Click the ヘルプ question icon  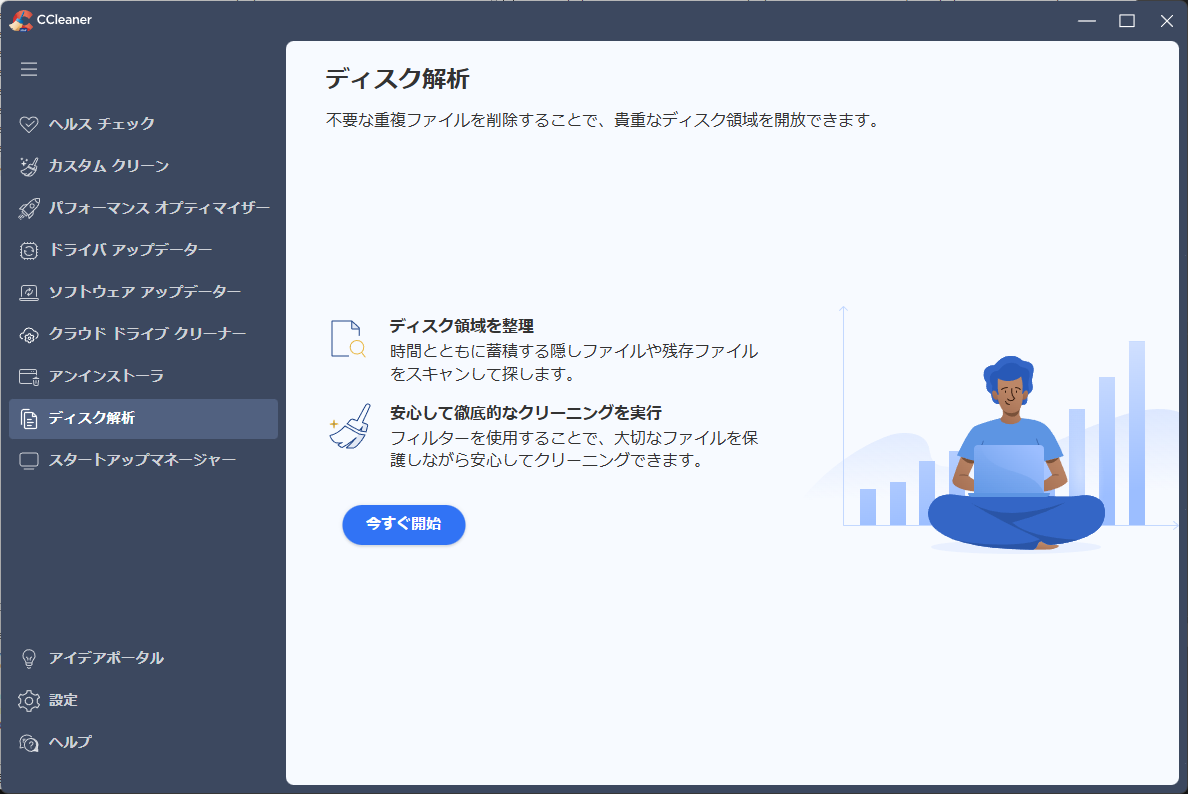click(x=28, y=742)
